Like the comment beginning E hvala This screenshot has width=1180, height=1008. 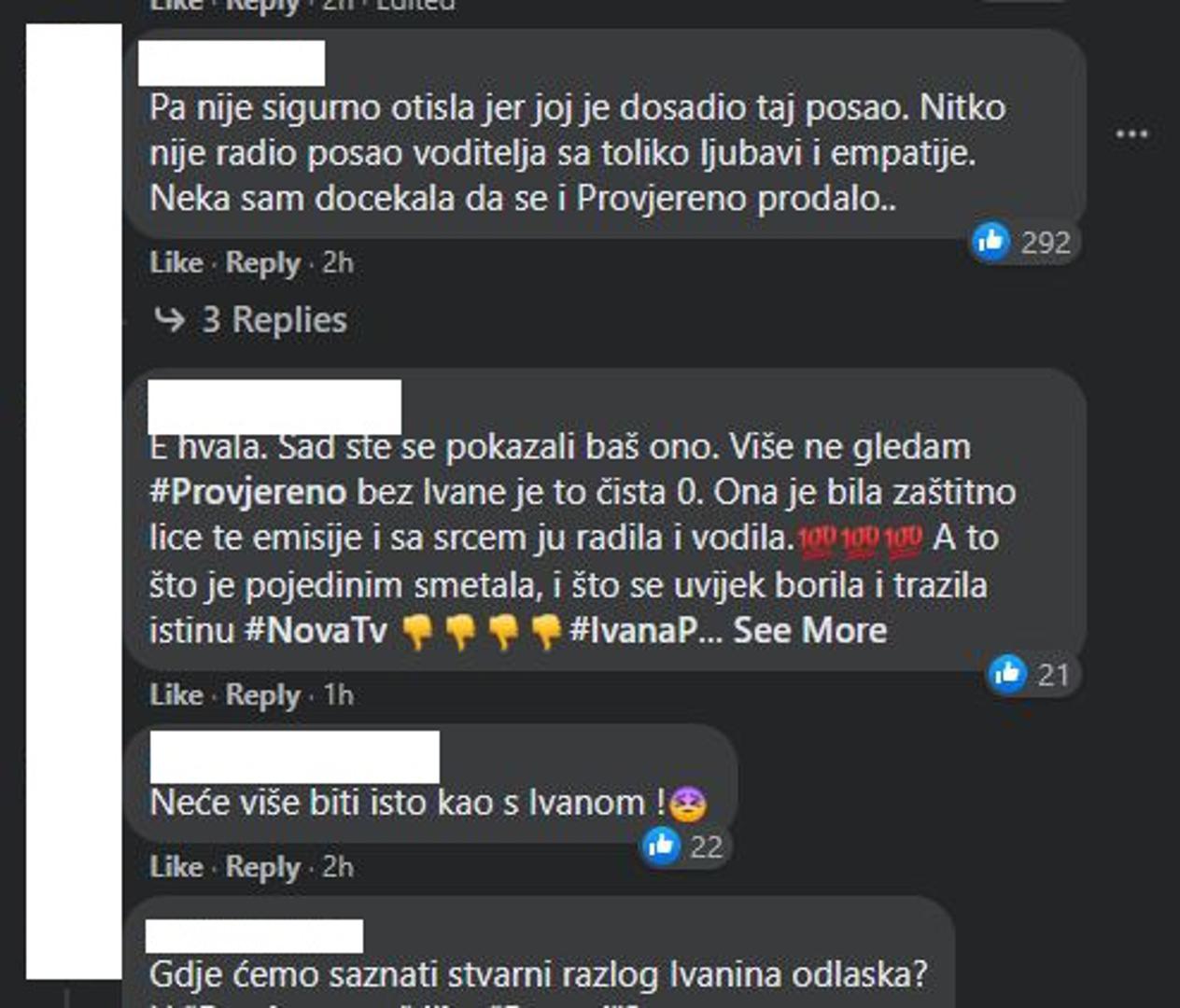[x=176, y=694]
